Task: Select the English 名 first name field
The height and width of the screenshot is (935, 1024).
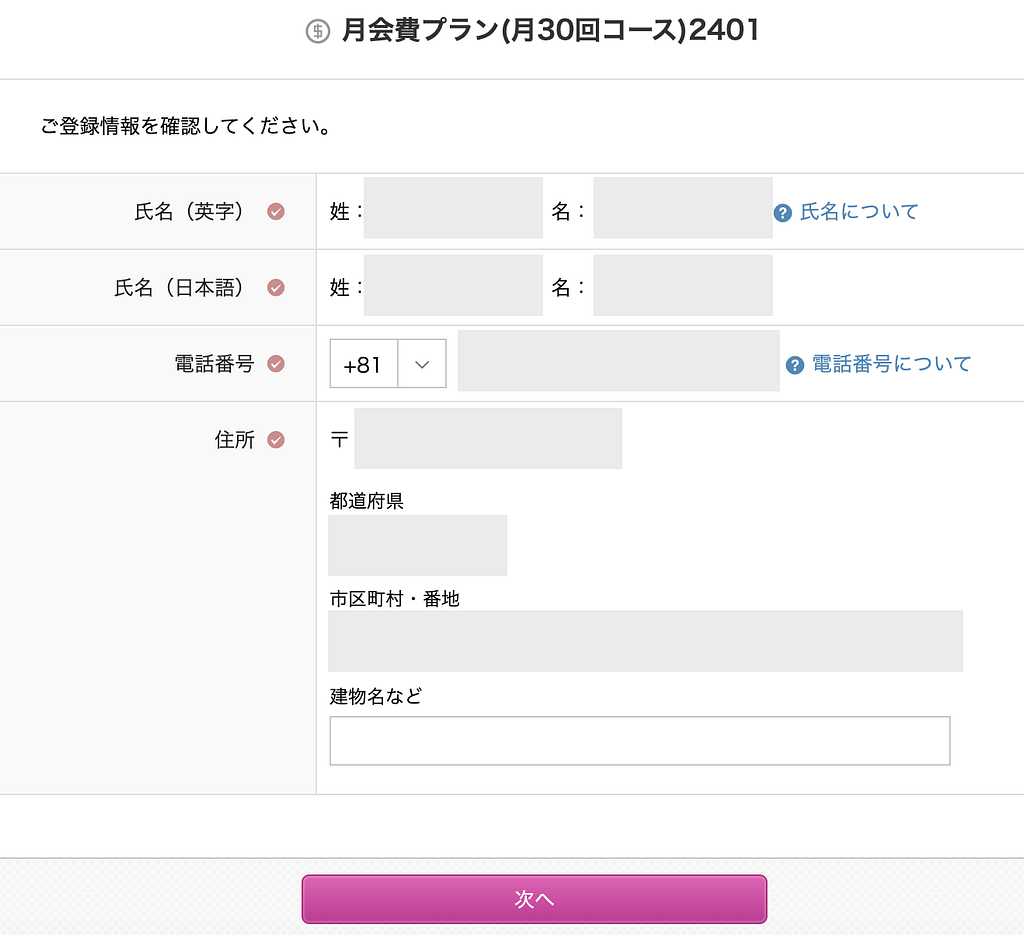Action: click(682, 208)
